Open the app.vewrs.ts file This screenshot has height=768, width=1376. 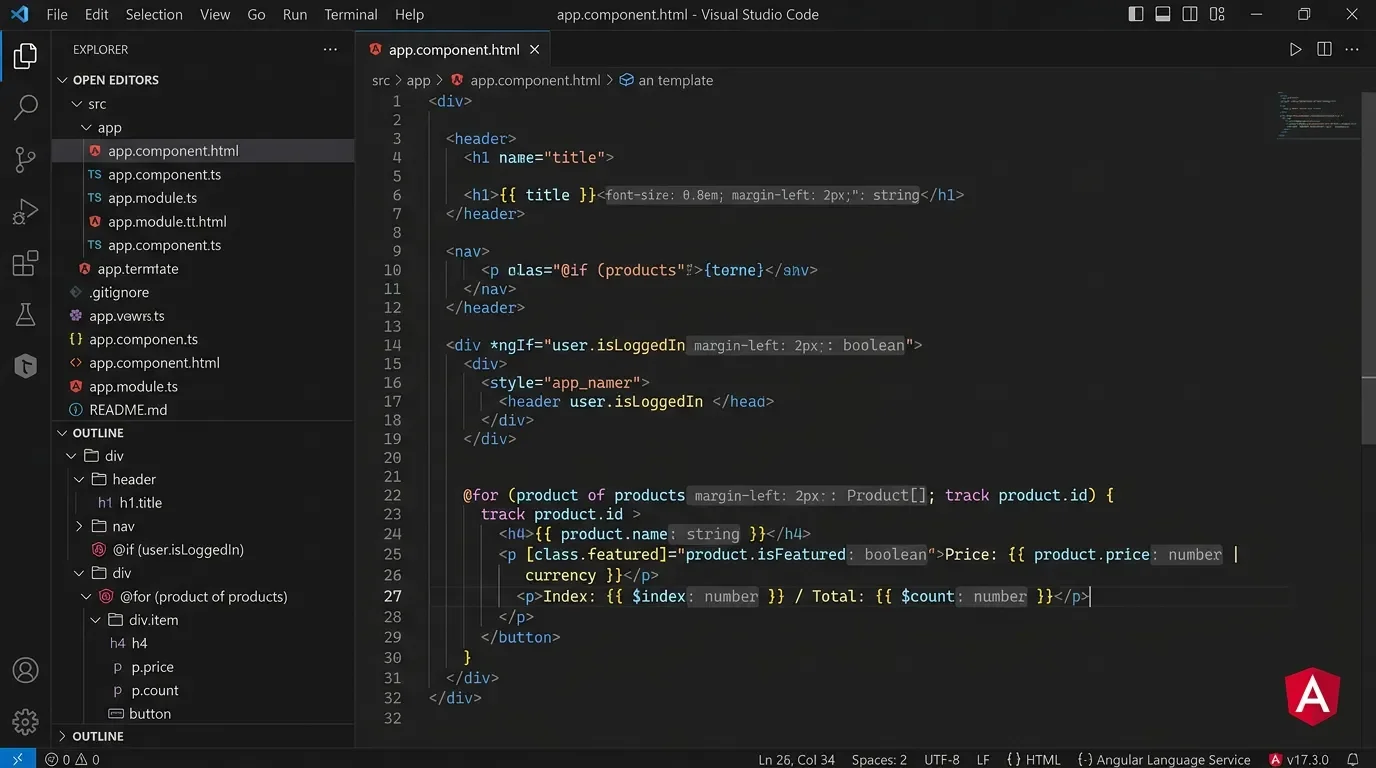tap(126, 316)
